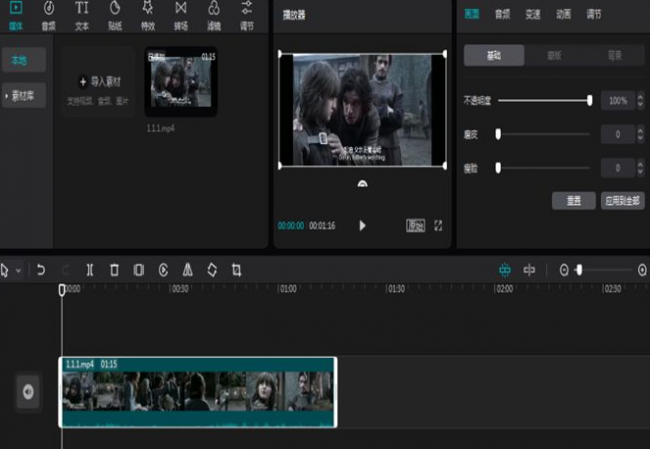The image size is (650, 449).
Task: Toggle timeline auto-snap magnet icon
Action: (x=504, y=270)
